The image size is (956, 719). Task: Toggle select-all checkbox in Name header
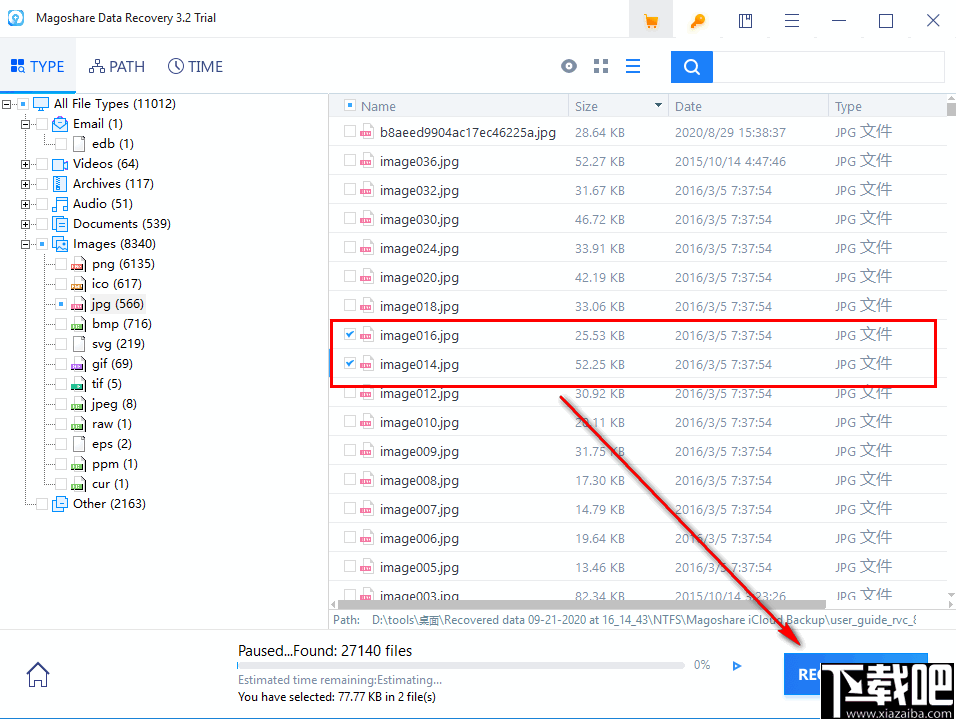tap(349, 106)
